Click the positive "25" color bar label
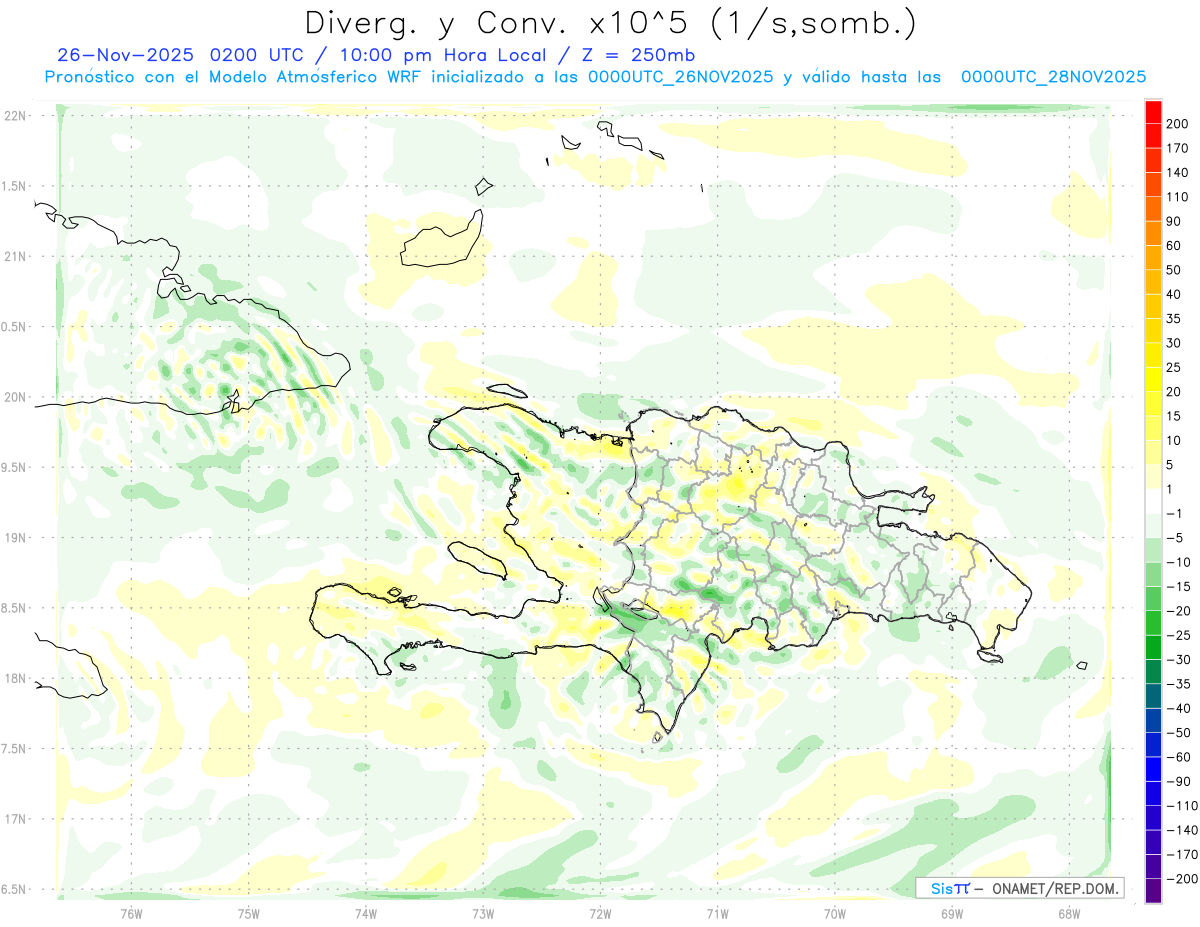The image size is (1200, 927). click(1175, 368)
